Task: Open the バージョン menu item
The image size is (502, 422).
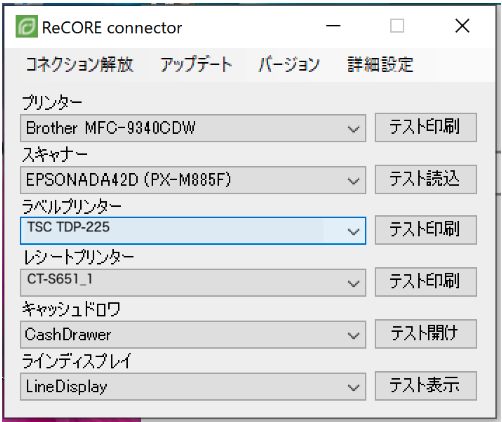Action: 289,64
